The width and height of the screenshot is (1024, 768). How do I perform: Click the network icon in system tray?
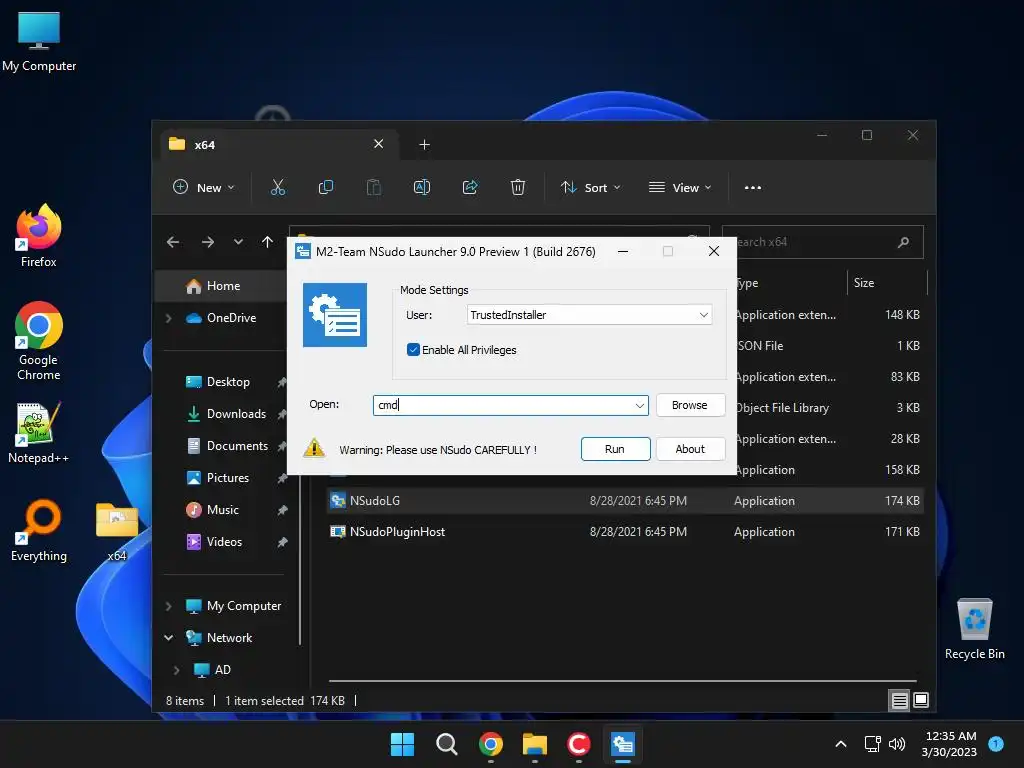(x=872, y=744)
